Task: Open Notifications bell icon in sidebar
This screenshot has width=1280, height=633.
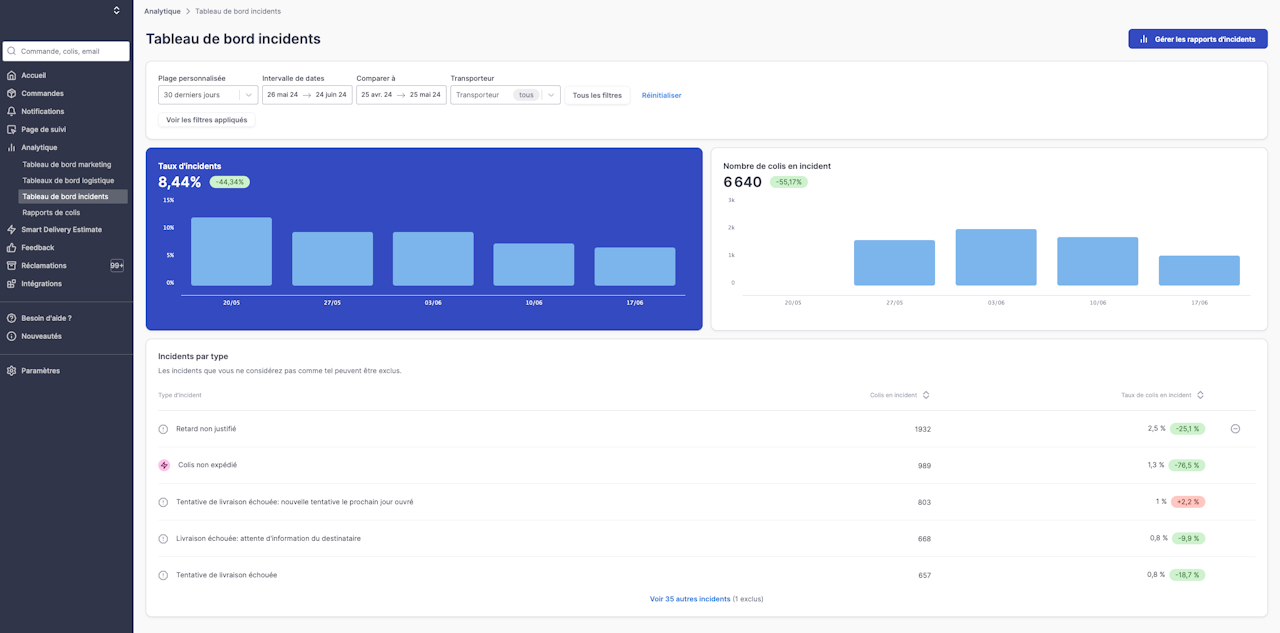Action: [11, 112]
